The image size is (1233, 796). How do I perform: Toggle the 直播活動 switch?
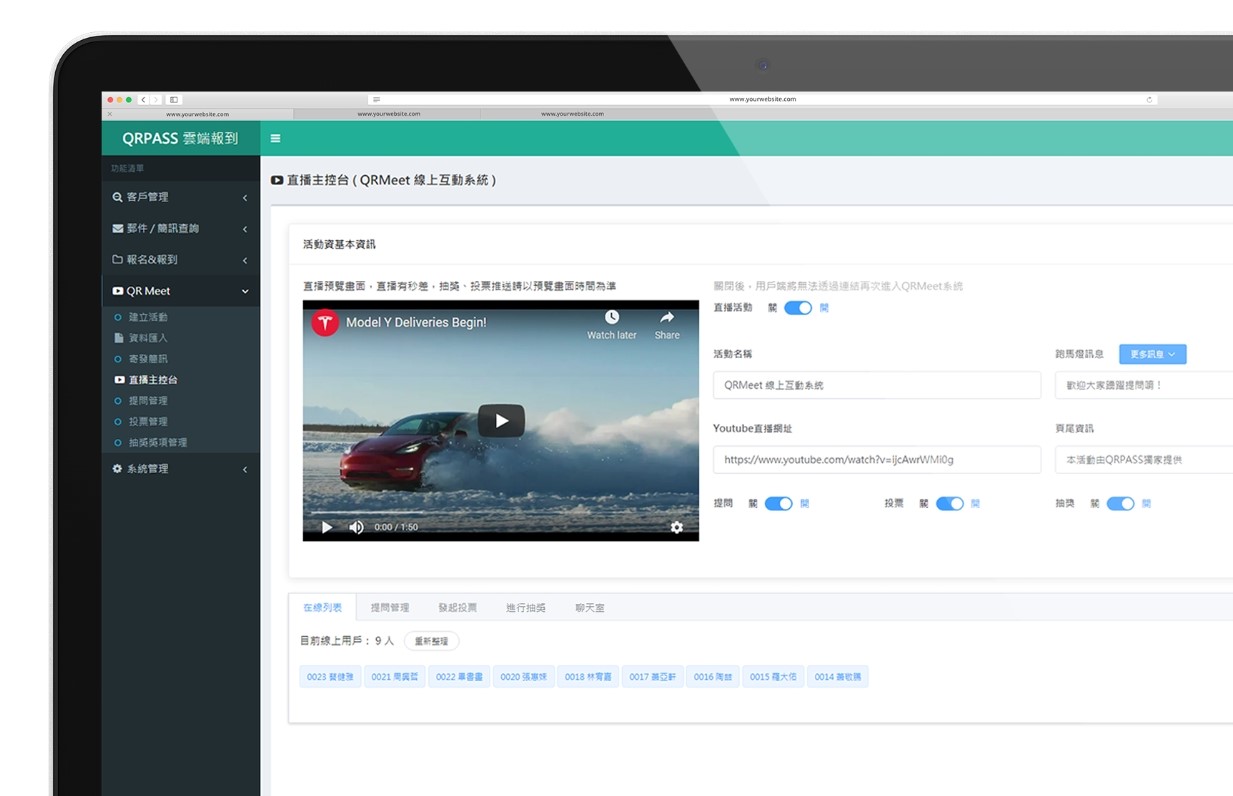click(798, 308)
